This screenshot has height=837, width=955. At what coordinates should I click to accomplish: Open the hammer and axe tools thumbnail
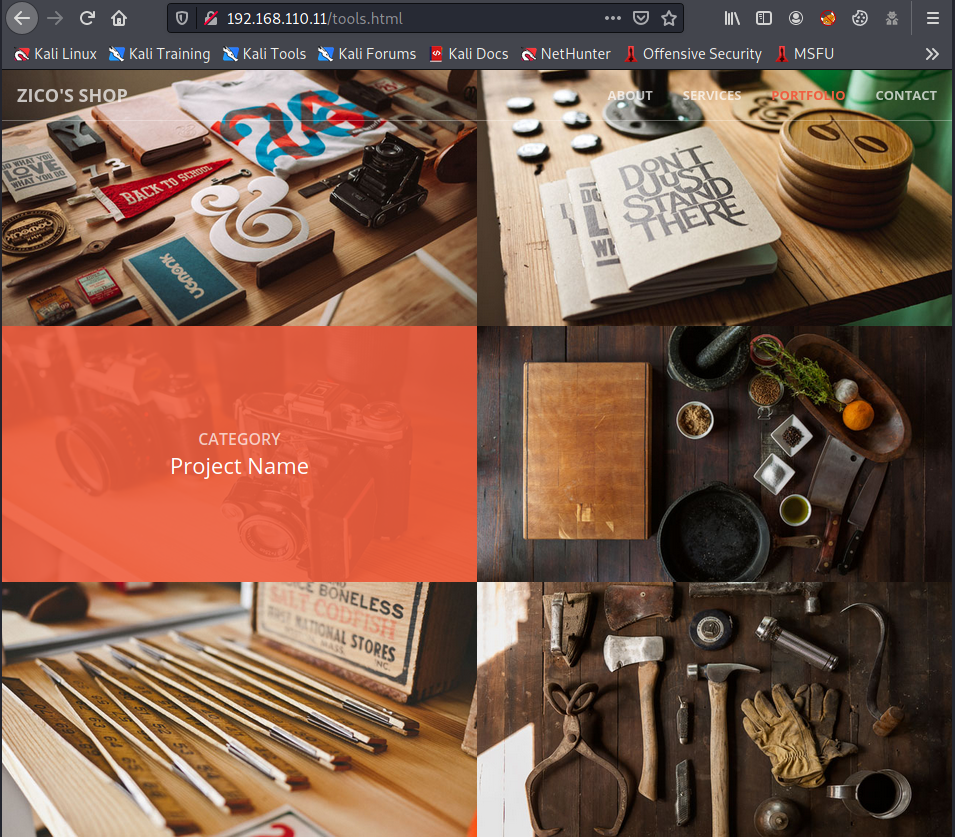click(x=715, y=709)
